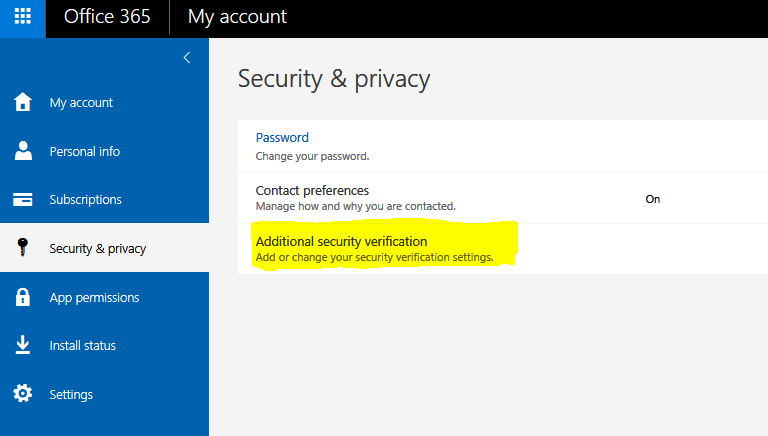Click the key icon for Security & privacy

[x=22, y=248]
